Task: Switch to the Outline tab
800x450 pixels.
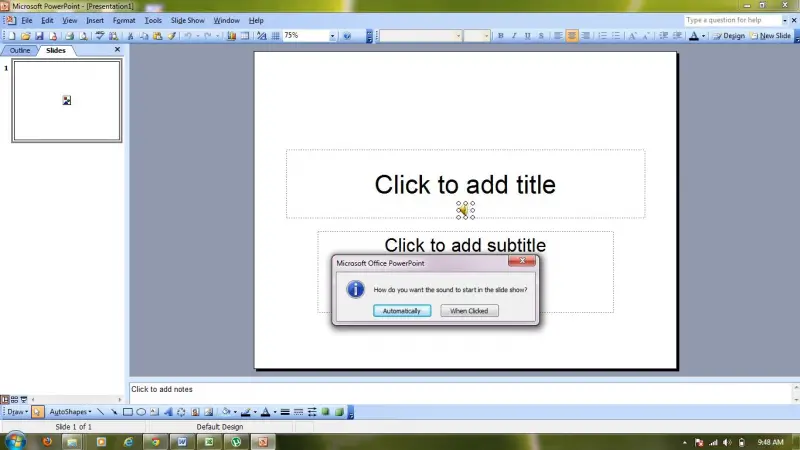Action: pyautogui.click(x=20, y=50)
